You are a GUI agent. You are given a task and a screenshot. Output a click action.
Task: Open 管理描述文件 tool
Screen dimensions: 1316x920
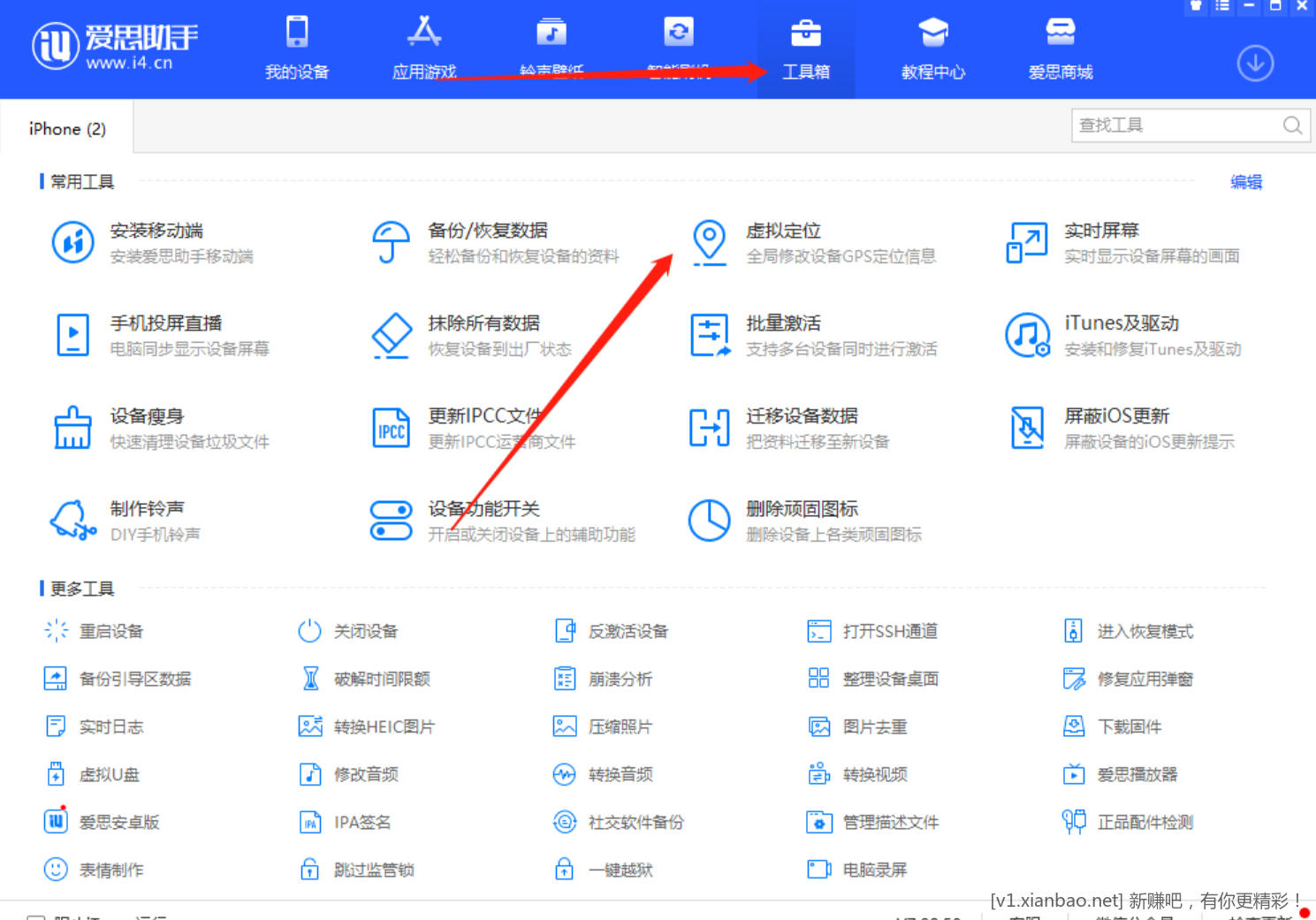pos(873,822)
